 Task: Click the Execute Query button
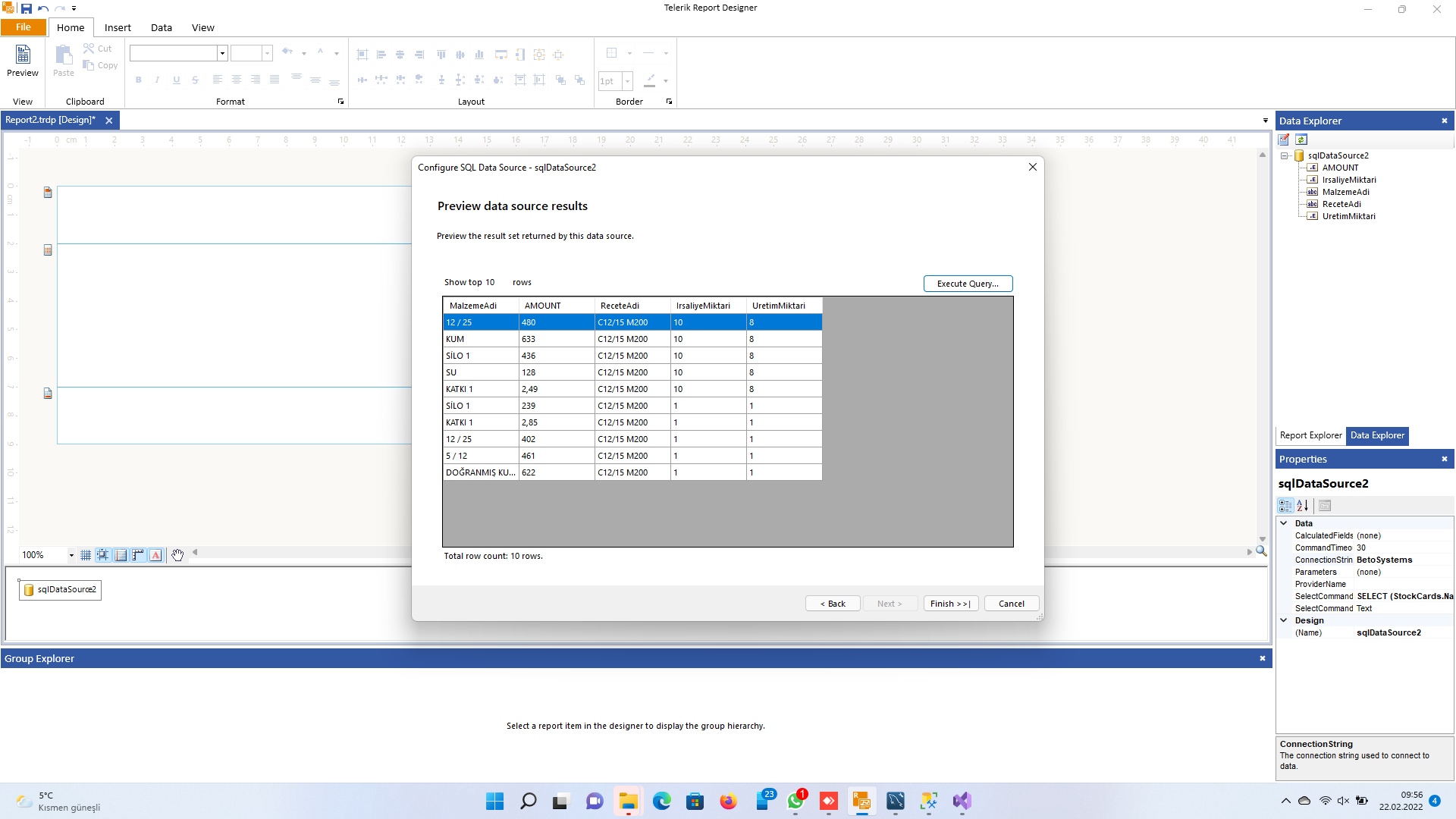pos(968,284)
